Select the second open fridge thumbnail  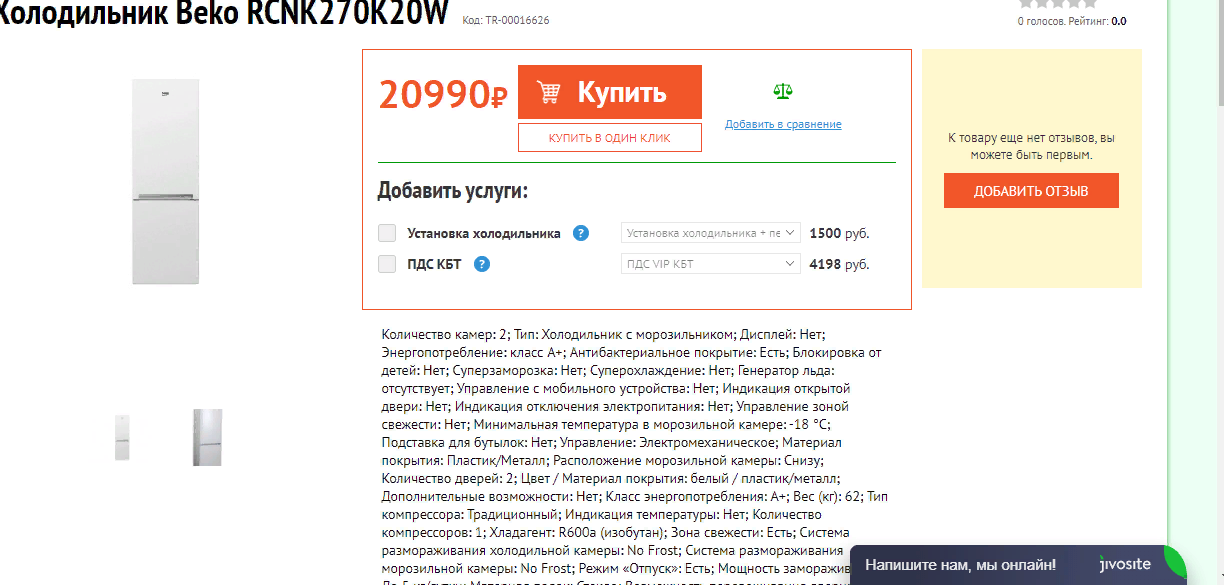point(207,437)
